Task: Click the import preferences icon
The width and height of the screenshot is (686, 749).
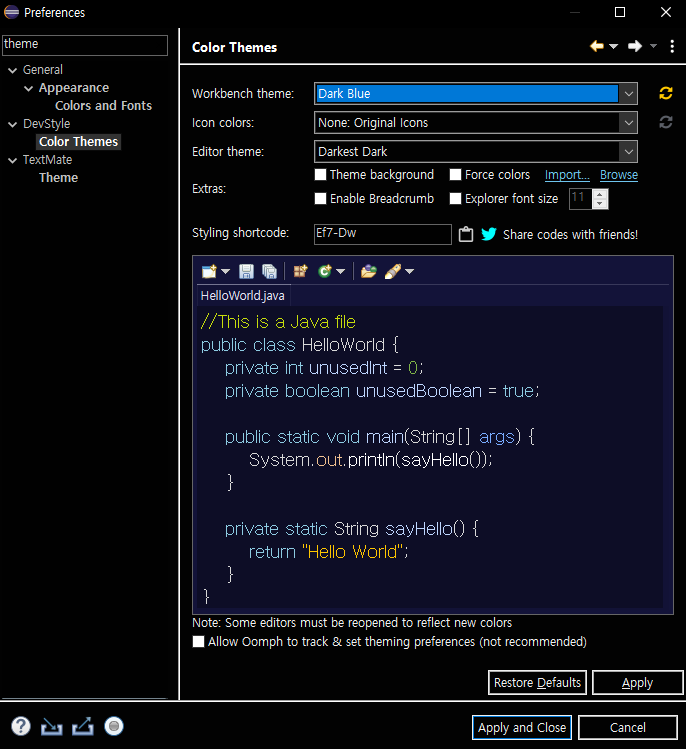Action: click(52, 726)
